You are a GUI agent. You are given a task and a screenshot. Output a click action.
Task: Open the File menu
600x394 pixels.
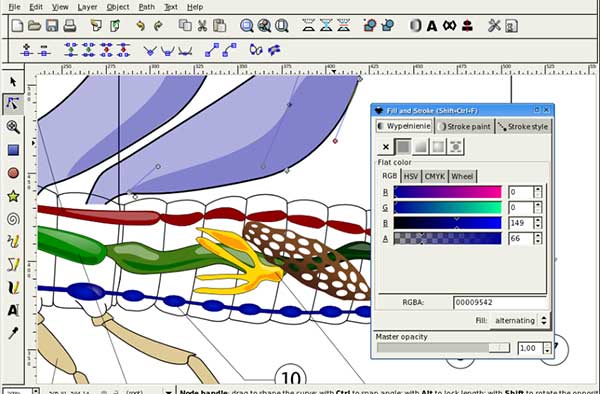(x=14, y=7)
